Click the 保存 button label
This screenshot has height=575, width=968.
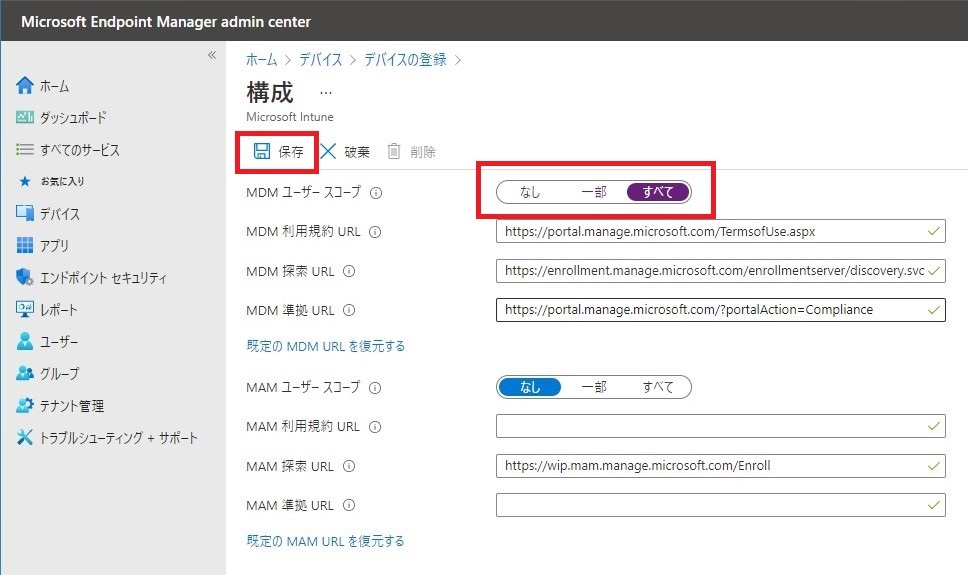pyautogui.click(x=291, y=151)
